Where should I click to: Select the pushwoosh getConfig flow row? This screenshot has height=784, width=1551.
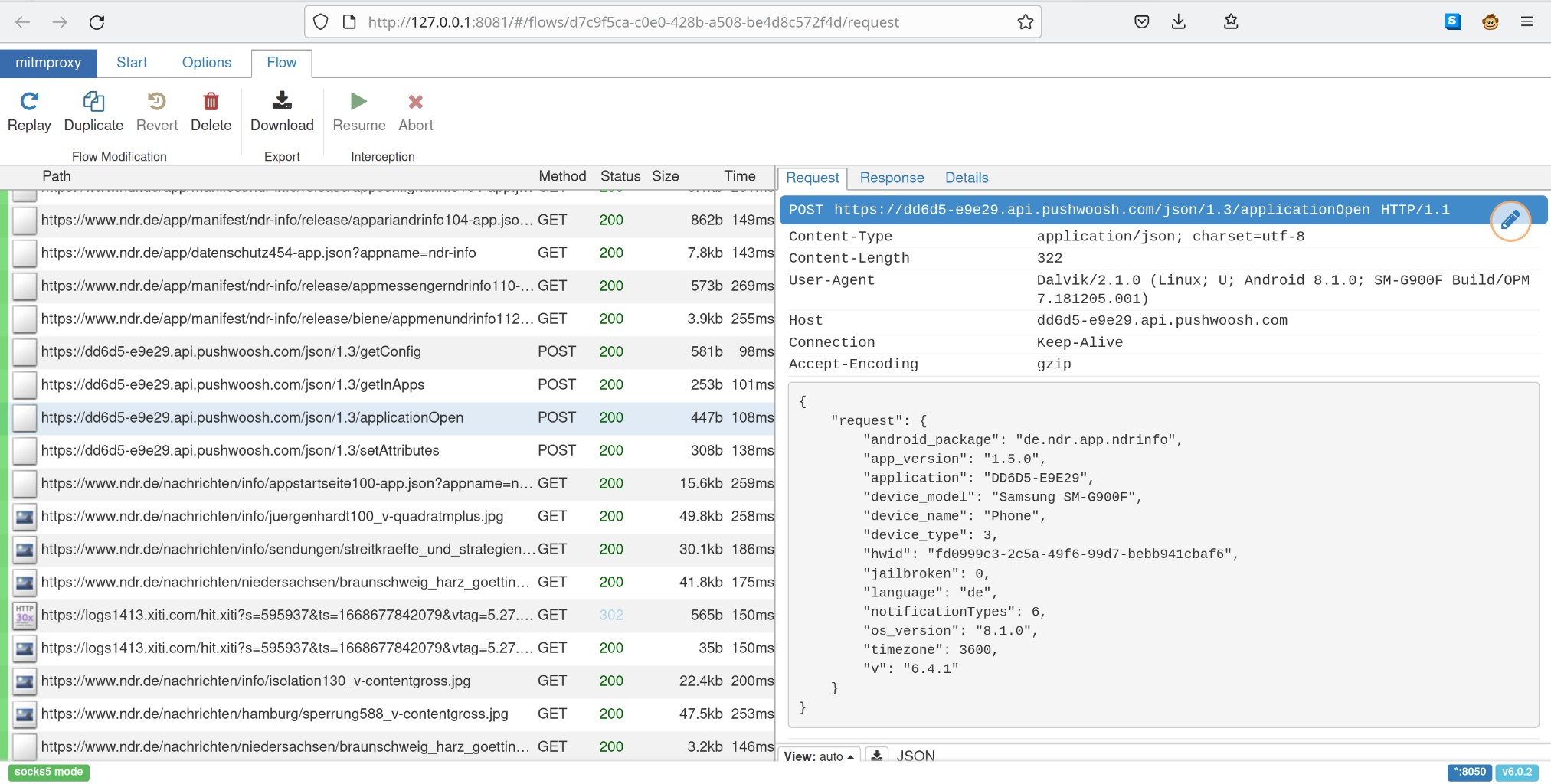click(231, 351)
